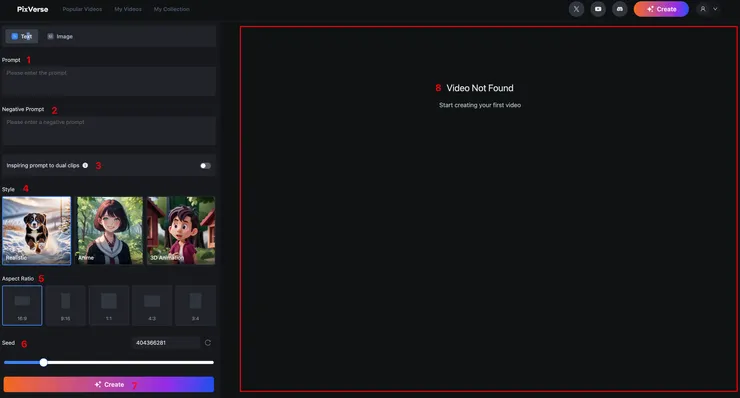The width and height of the screenshot is (740, 398).
Task: Switch to Image generation mode tab
Action: [x=60, y=36]
